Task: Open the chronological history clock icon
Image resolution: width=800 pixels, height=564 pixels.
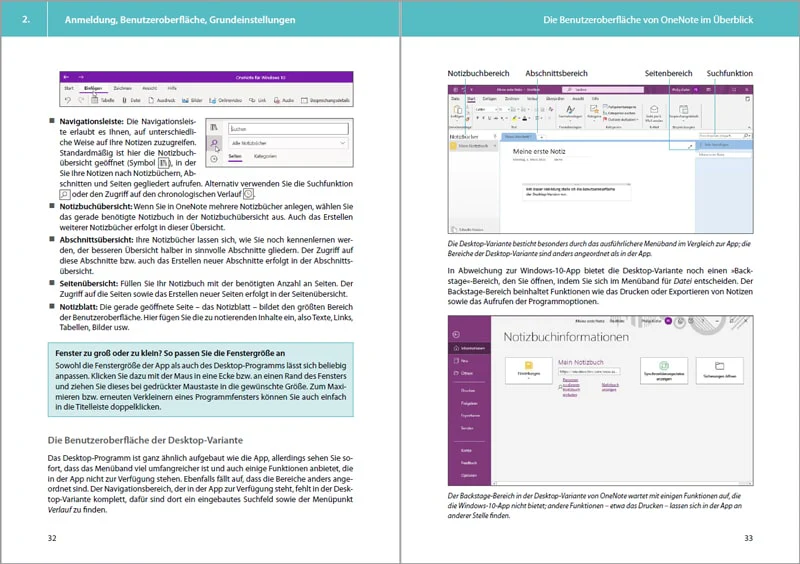Action: [214, 159]
